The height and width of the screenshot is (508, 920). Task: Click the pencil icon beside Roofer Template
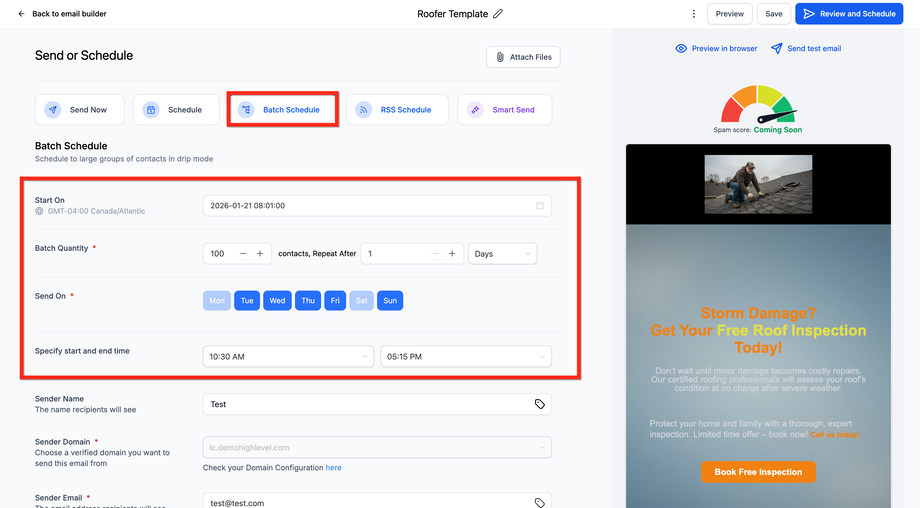click(499, 14)
